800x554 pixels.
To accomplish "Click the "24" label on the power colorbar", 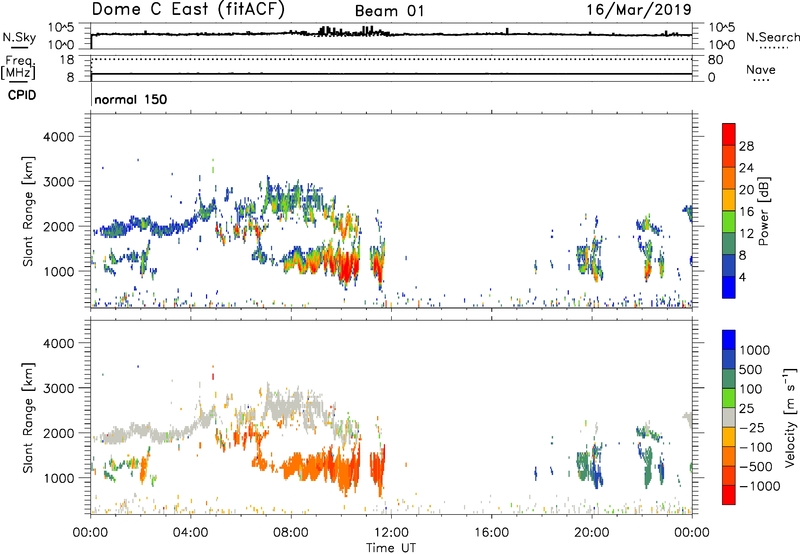I will click(x=746, y=168).
